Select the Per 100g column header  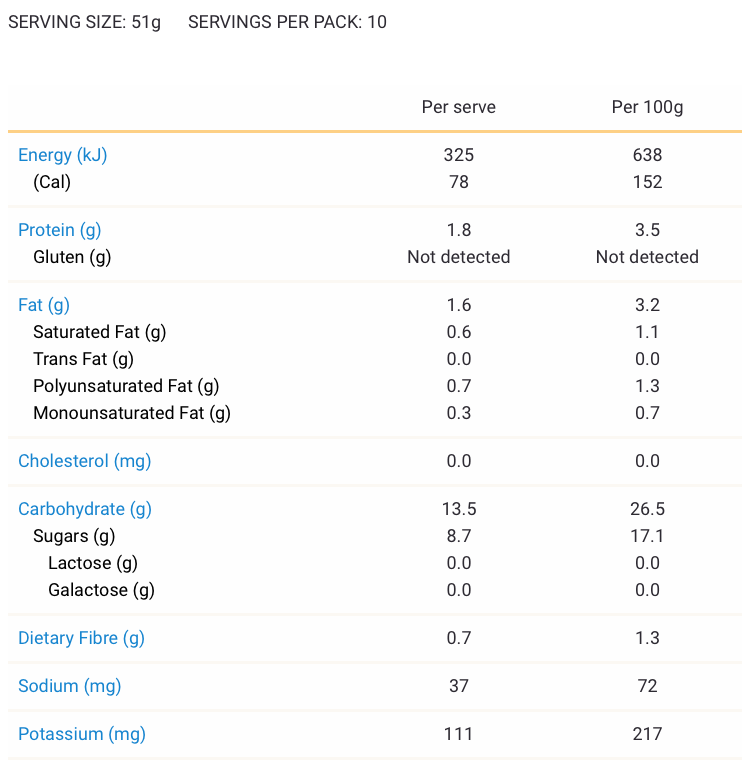point(647,107)
